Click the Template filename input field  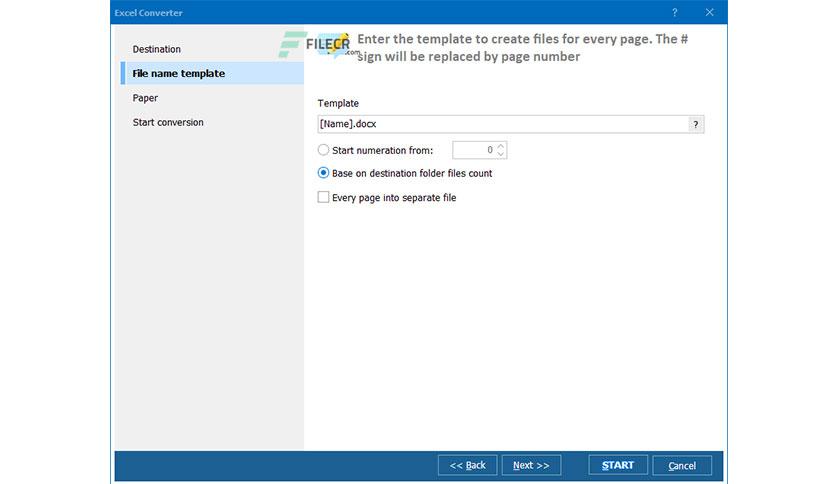coord(503,124)
